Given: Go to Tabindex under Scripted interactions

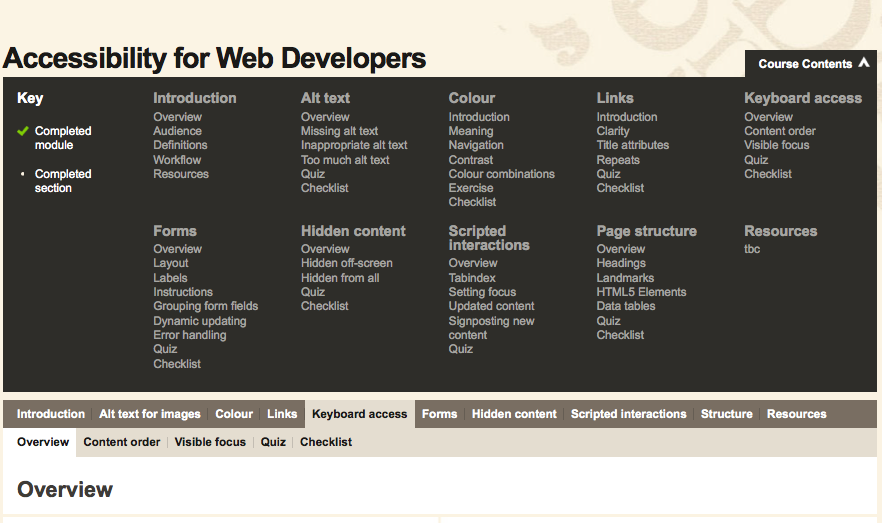Looking at the screenshot, I should point(472,278).
